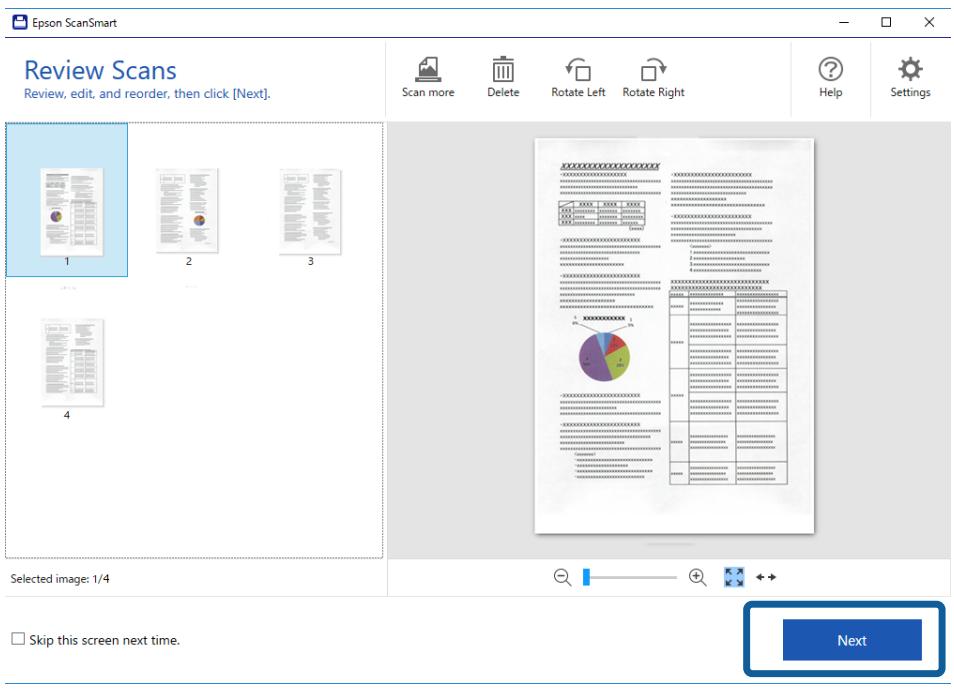Fit page to width arrows icon

766,577
